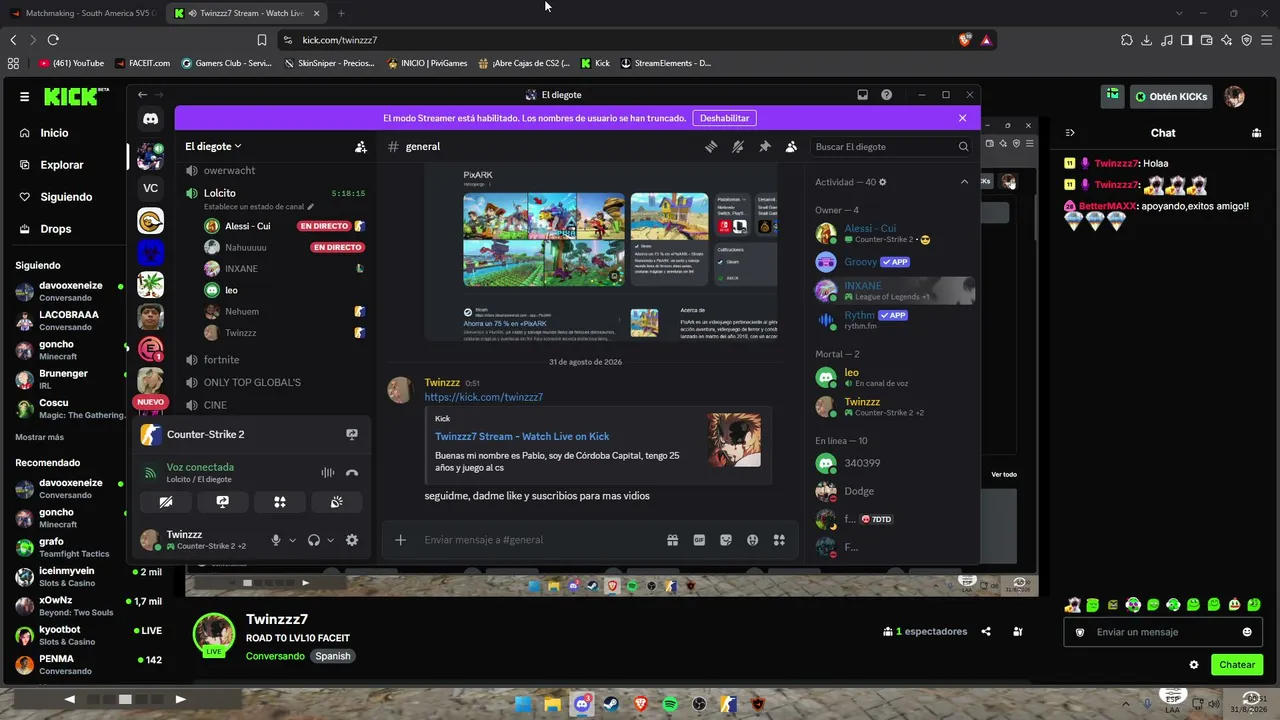The image size is (1280, 720).
Task: Open Discord help icon in title bar
Action: tap(886, 95)
